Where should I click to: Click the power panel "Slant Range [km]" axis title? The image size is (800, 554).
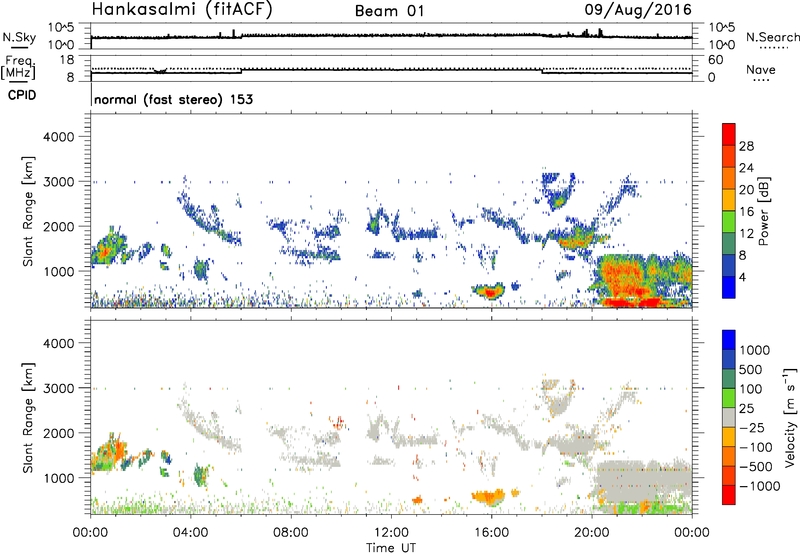pos(28,211)
